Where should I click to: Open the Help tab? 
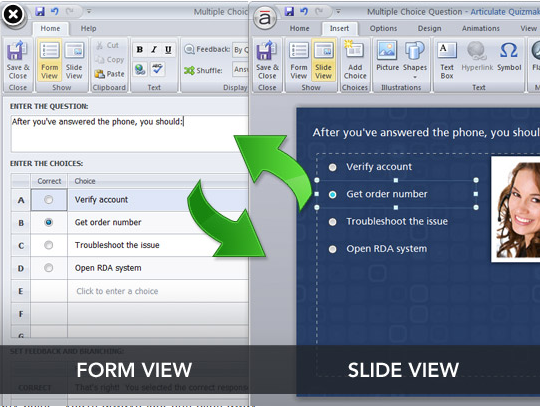(89, 29)
